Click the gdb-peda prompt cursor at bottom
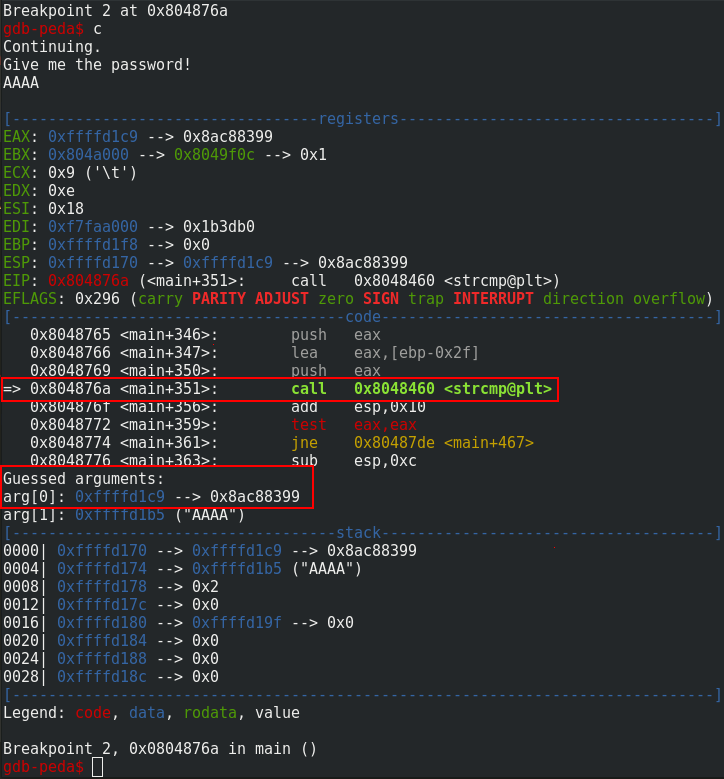 tap(97, 767)
